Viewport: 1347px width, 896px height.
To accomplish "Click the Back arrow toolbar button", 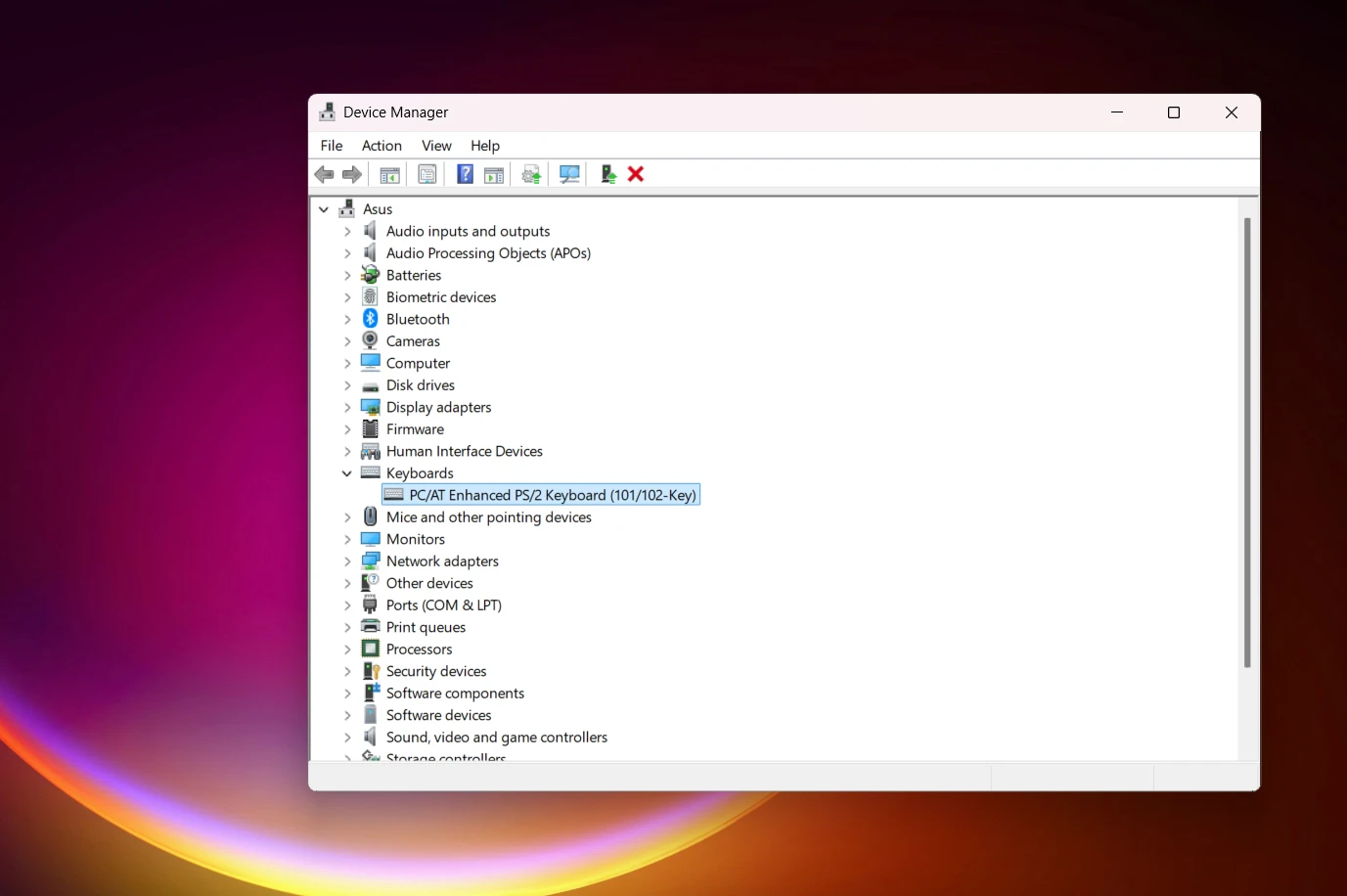I will click(x=325, y=174).
